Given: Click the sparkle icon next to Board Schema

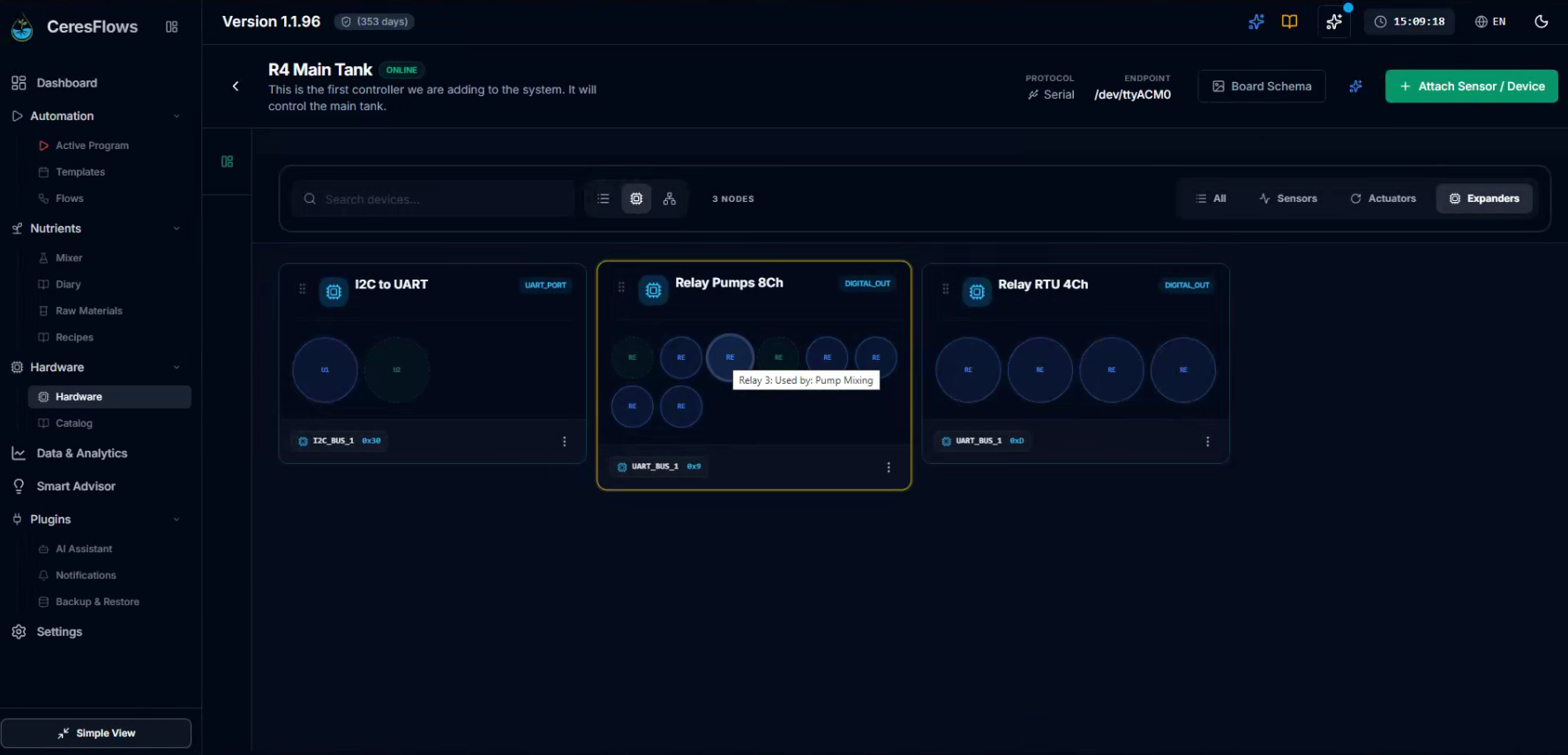Looking at the screenshot, I should (1355, 86).
